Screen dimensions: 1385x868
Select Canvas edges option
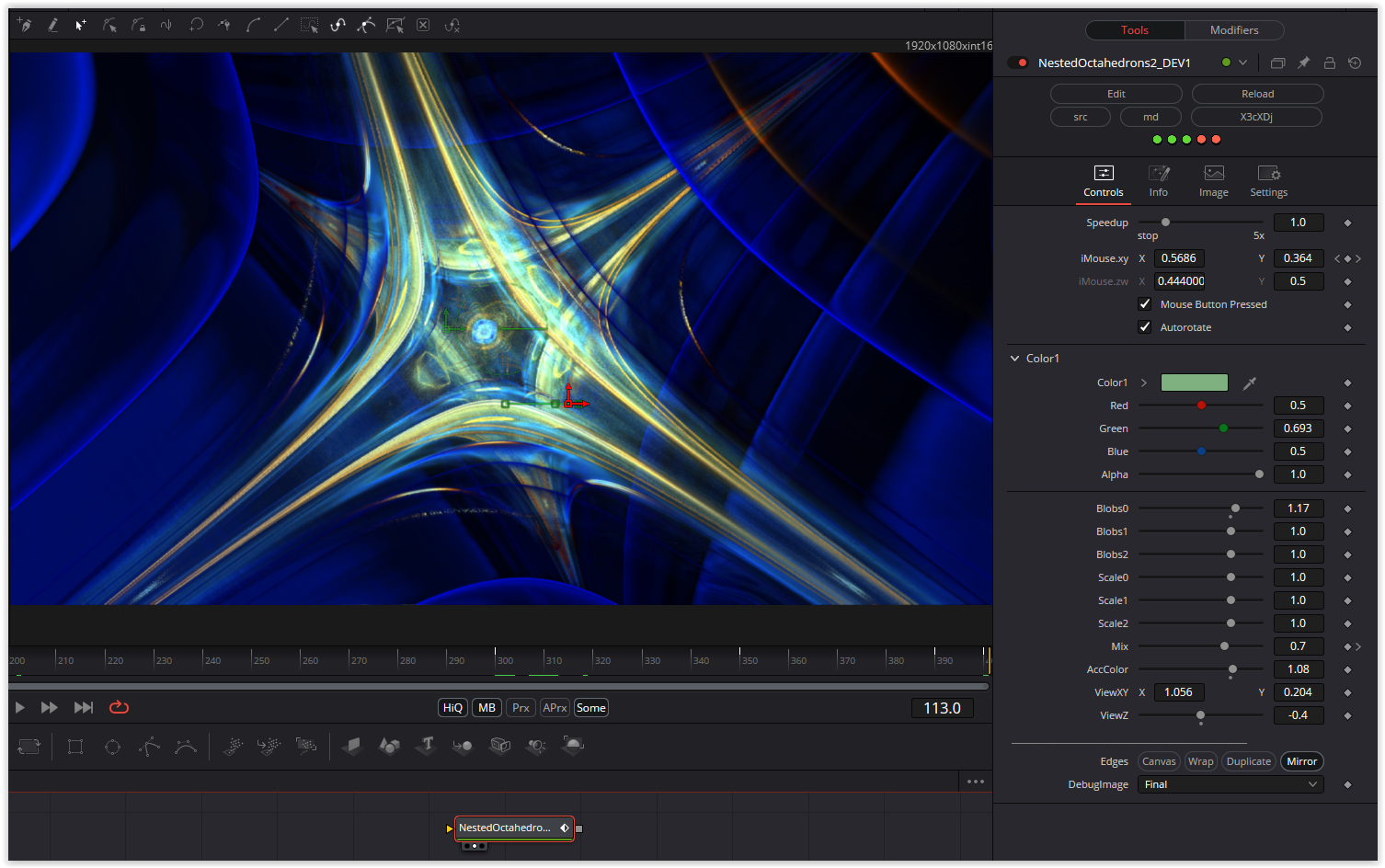[1159, 761]
